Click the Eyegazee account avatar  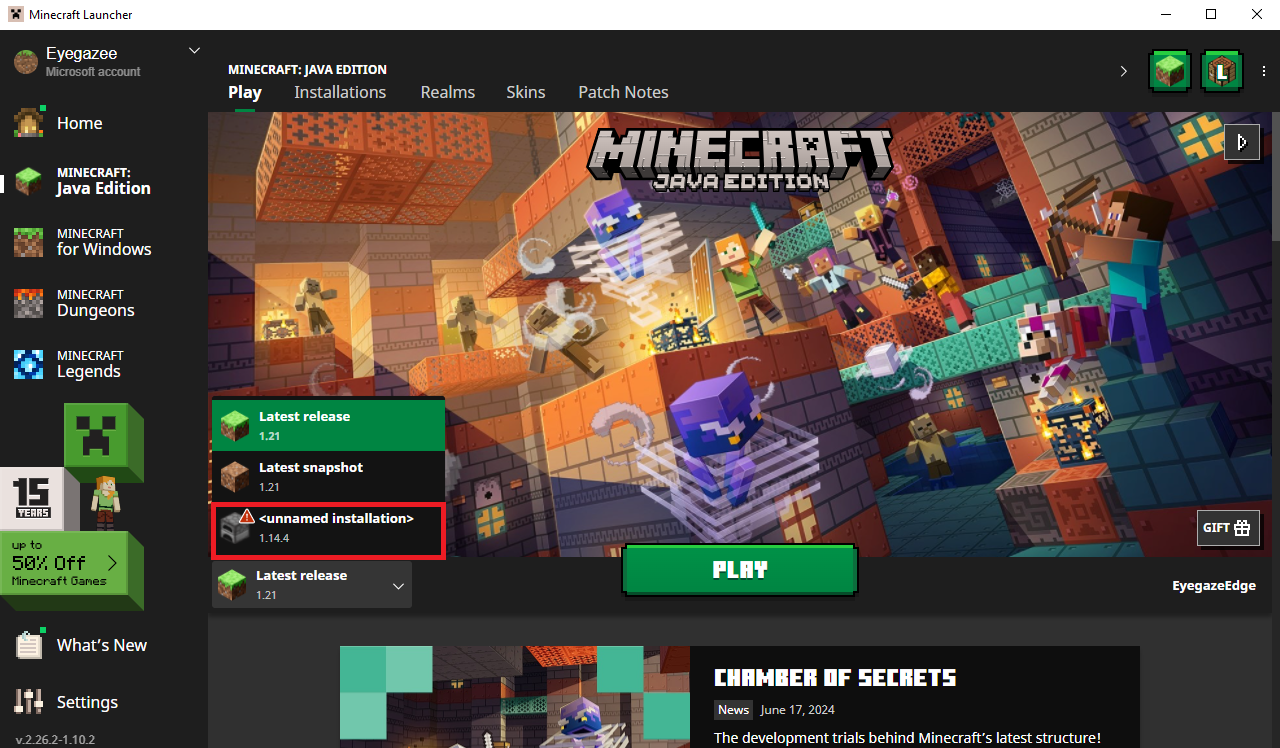click(25, 62)
